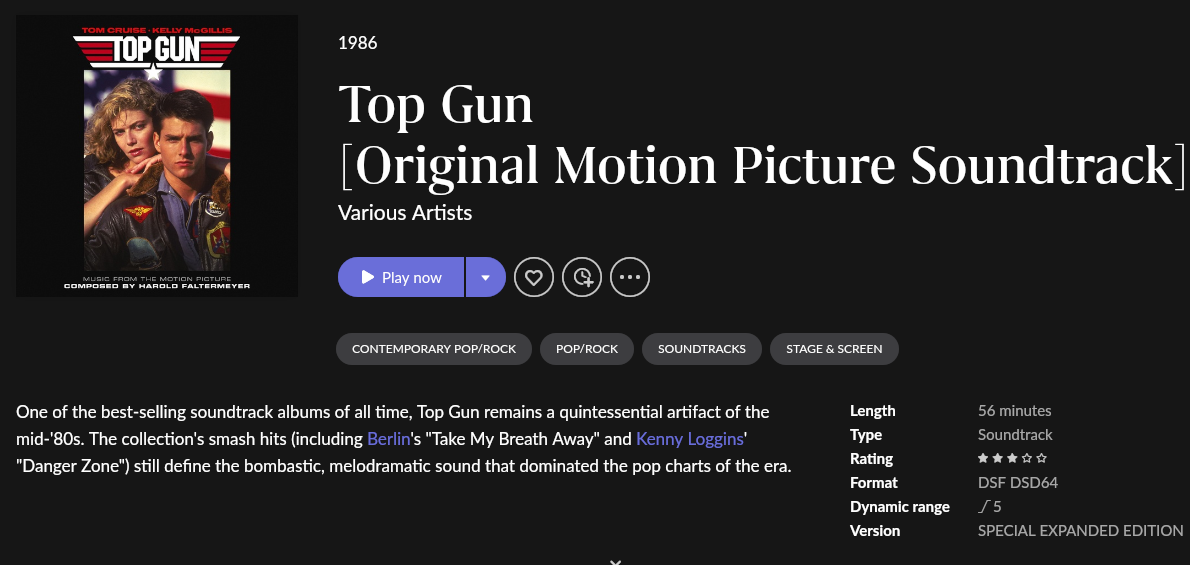Expand the album review with bottom chevron
Image resolution: width=1190 pixels, height=565 pixels.
click(x=615, y=561)
